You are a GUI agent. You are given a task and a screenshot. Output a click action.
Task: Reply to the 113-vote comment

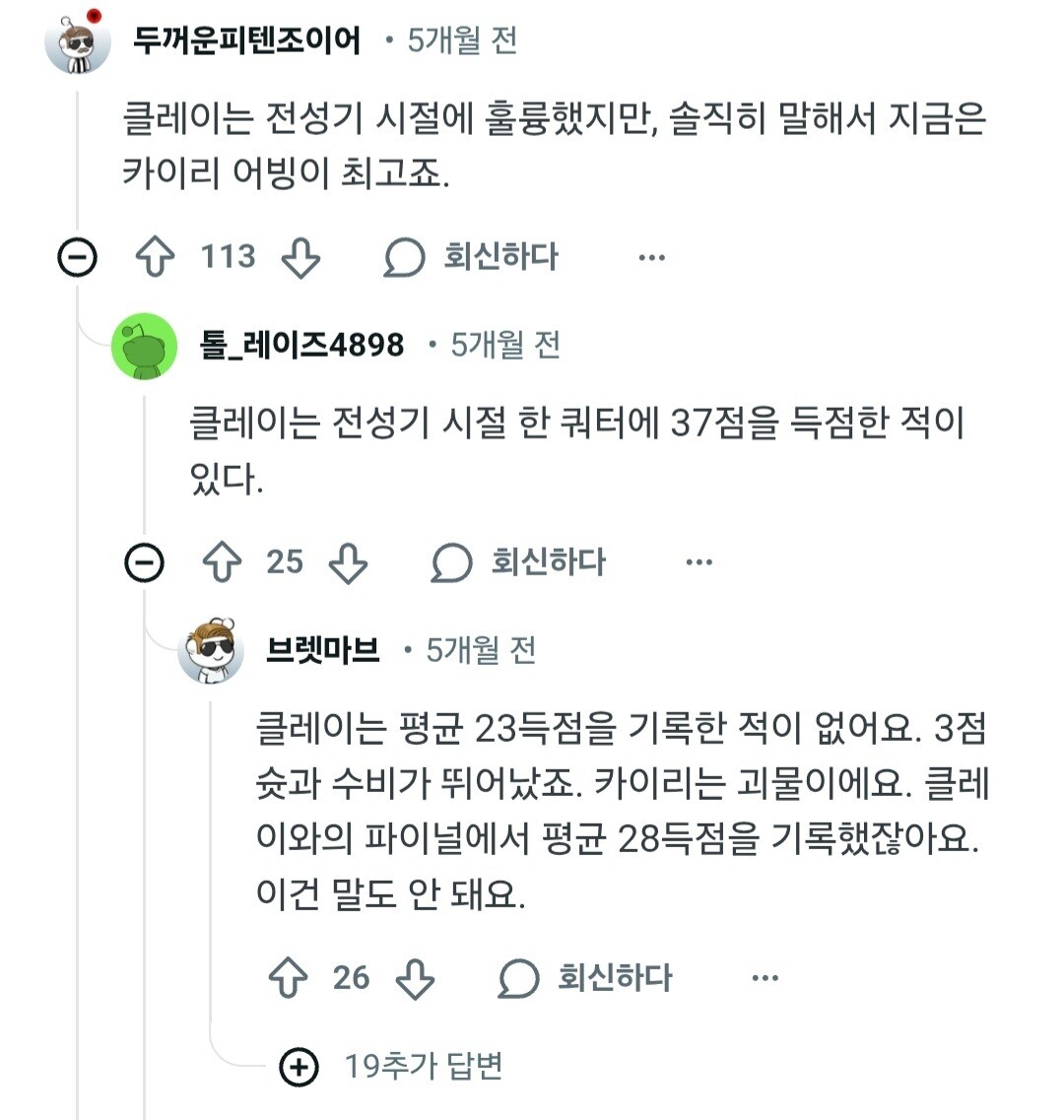[x=471, y=257]
